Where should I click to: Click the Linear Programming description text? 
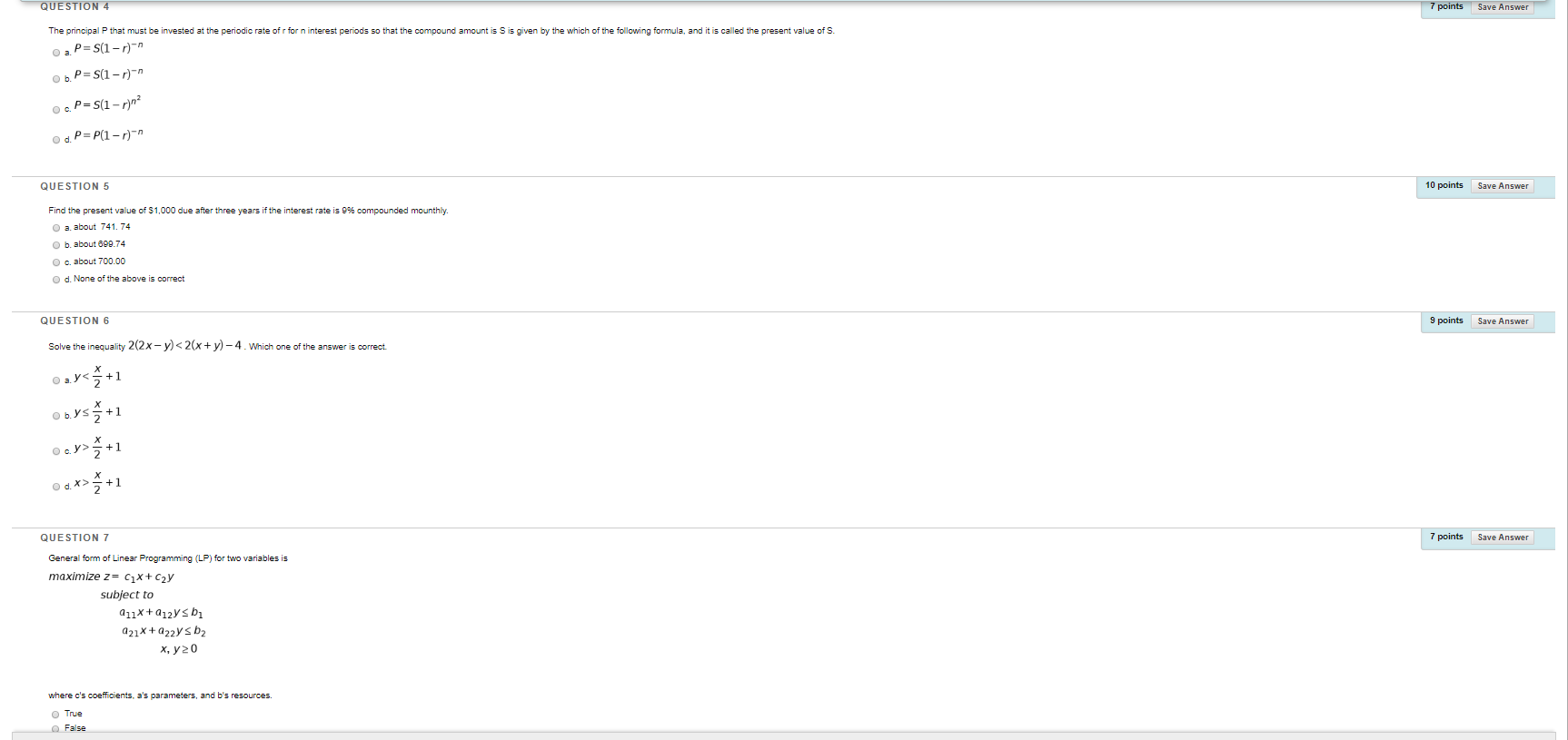(x=168, y=558)
